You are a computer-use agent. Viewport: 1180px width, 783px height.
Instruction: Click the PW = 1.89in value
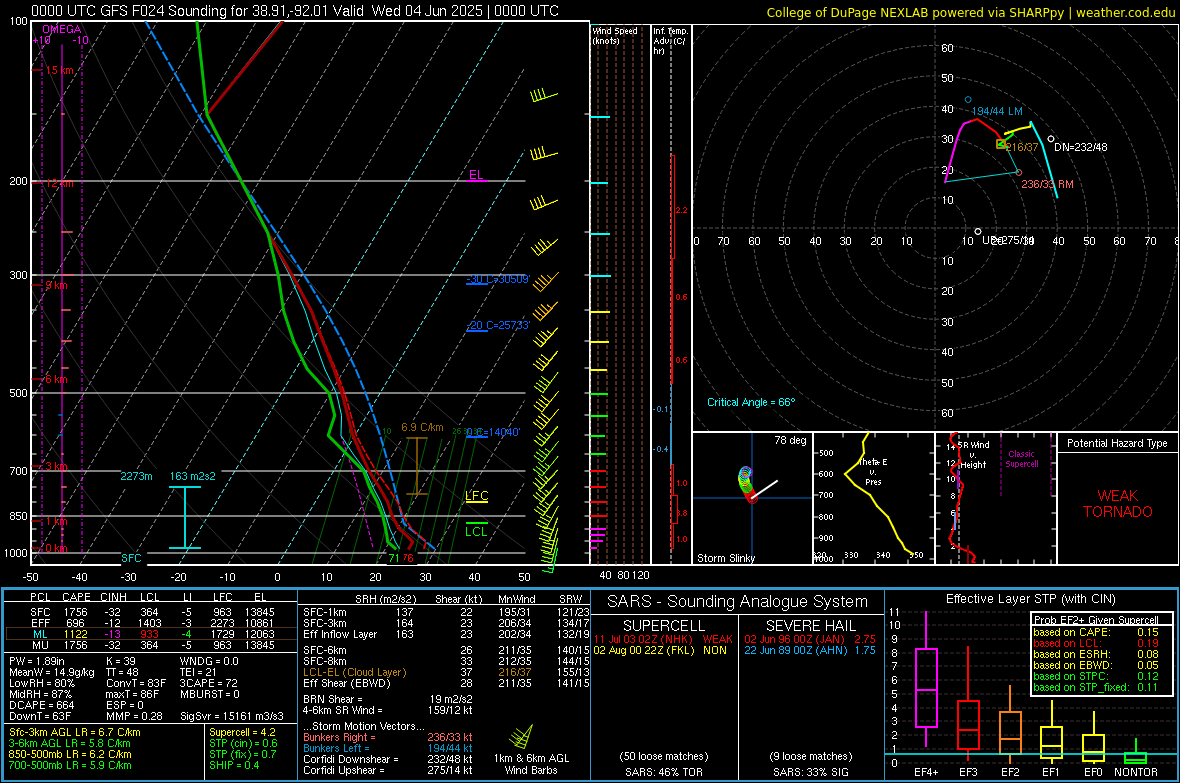tap(37, 661)
